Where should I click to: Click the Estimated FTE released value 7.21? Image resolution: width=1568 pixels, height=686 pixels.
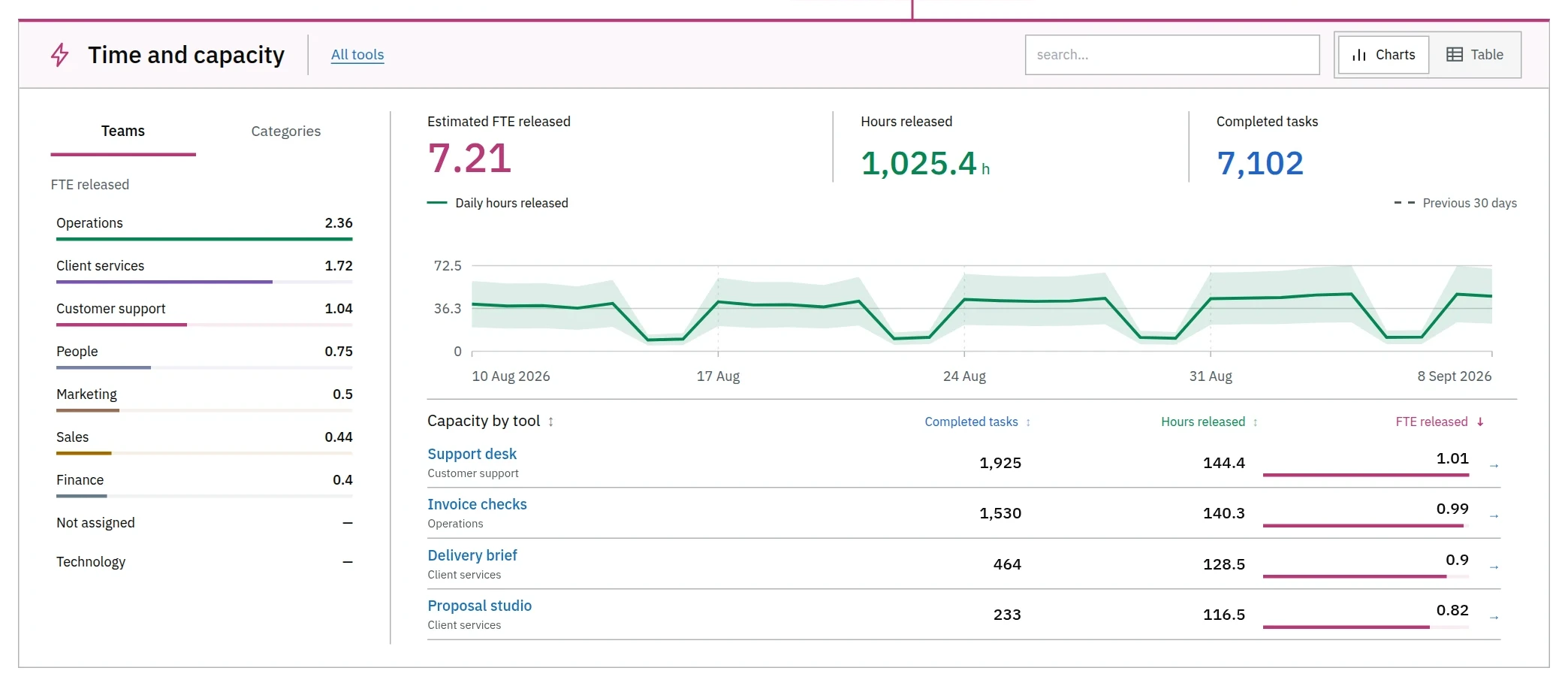[x=469, y=159]
